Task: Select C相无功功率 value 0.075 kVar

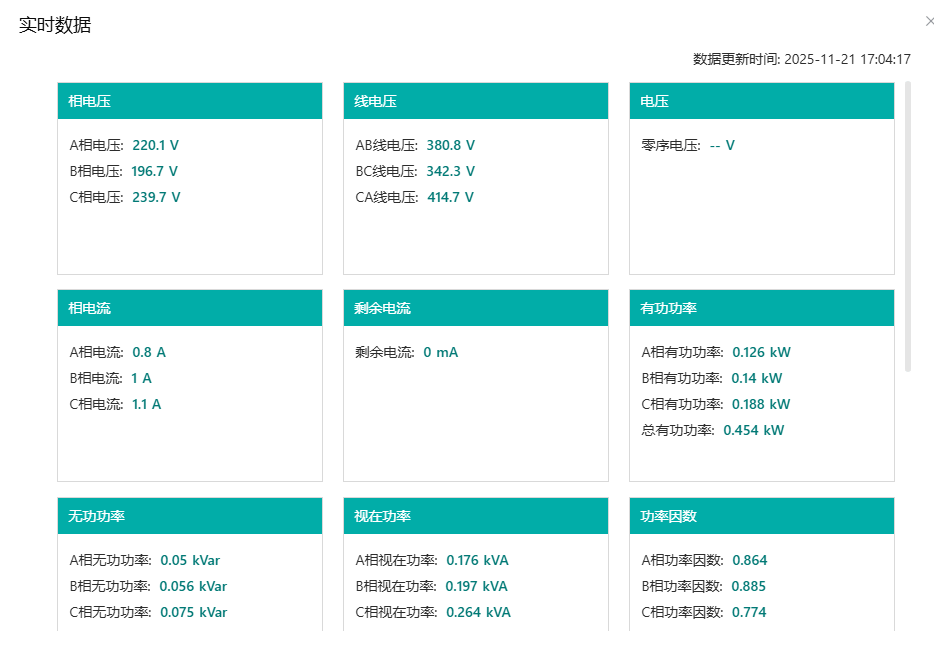Action: click(x=194, y=612)
